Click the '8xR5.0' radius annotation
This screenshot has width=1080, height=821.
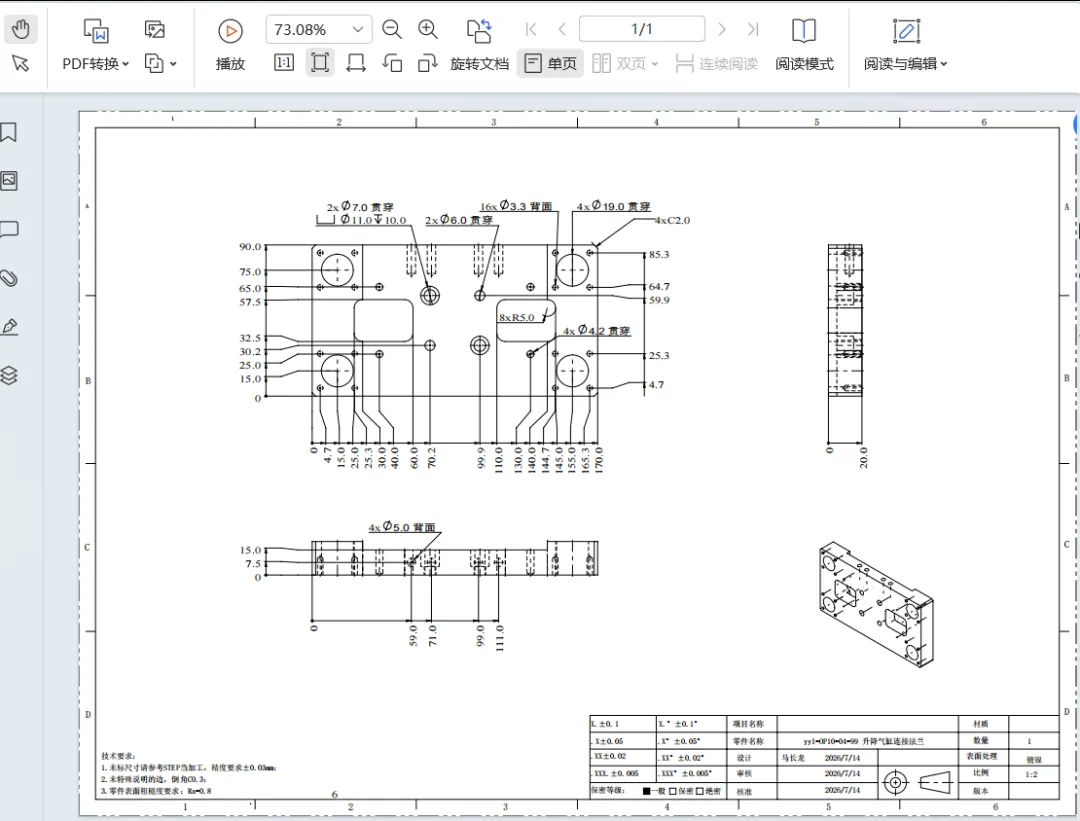pos(517,318)
